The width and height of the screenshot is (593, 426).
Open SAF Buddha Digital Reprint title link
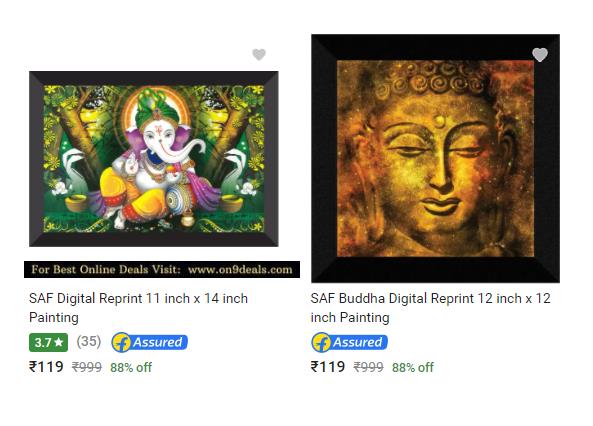tap(430, 308)
